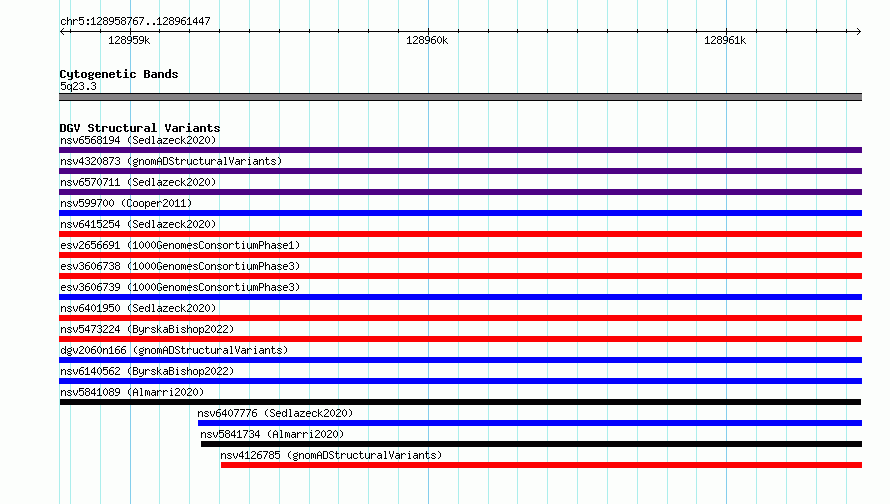Viewport: 890px width, 504px height.
Task: Click the left arrow on the ruler
Action: [x=63, y=31]
